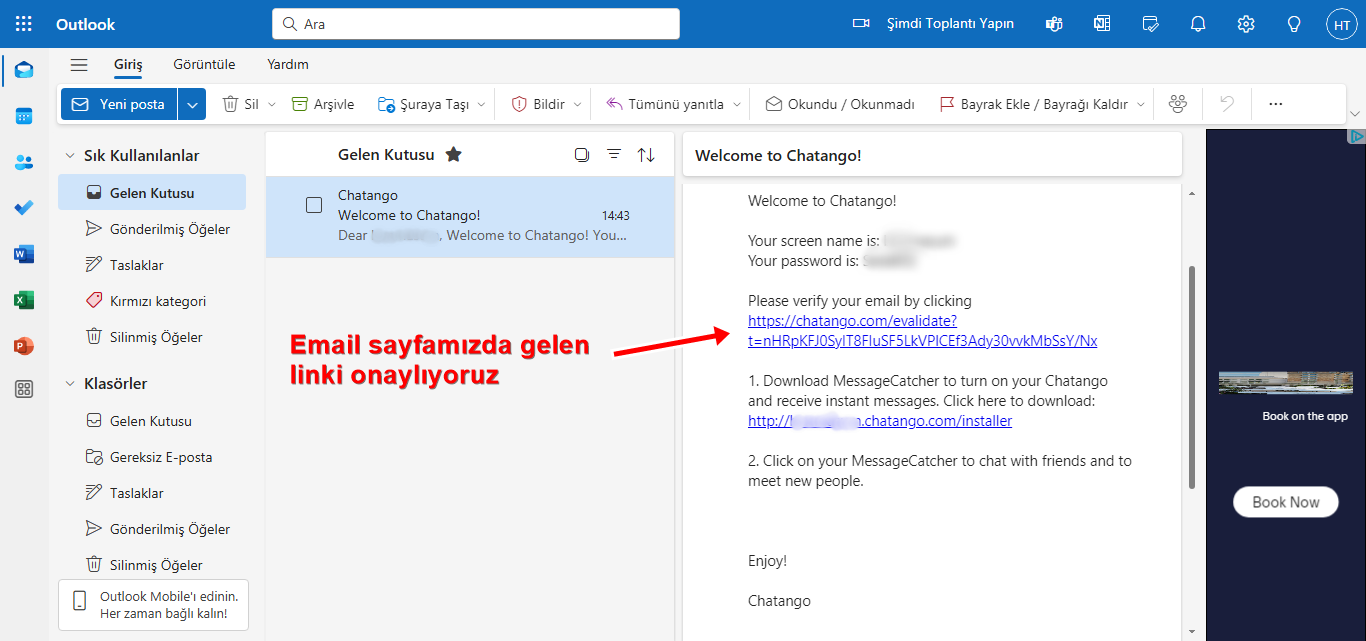1366x641 pixels.
Task: Open the Bayrak Ekle dropdown arrow
Action: tap(1141, 104)
